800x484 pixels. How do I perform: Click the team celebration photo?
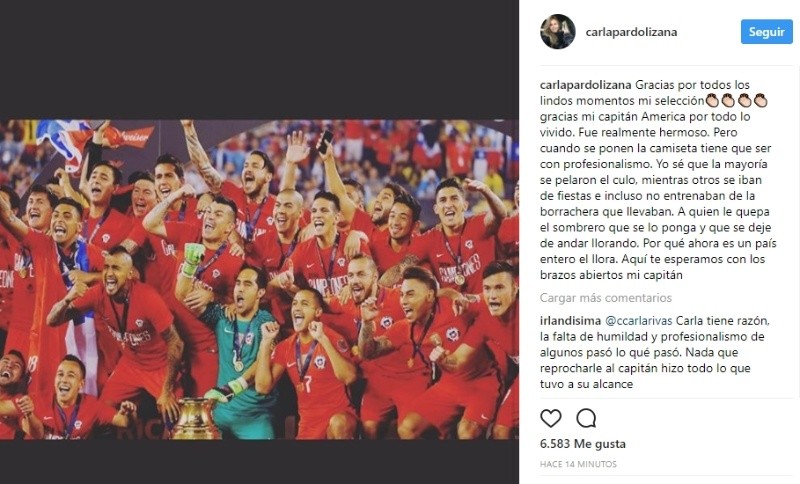tap(259, 279)
